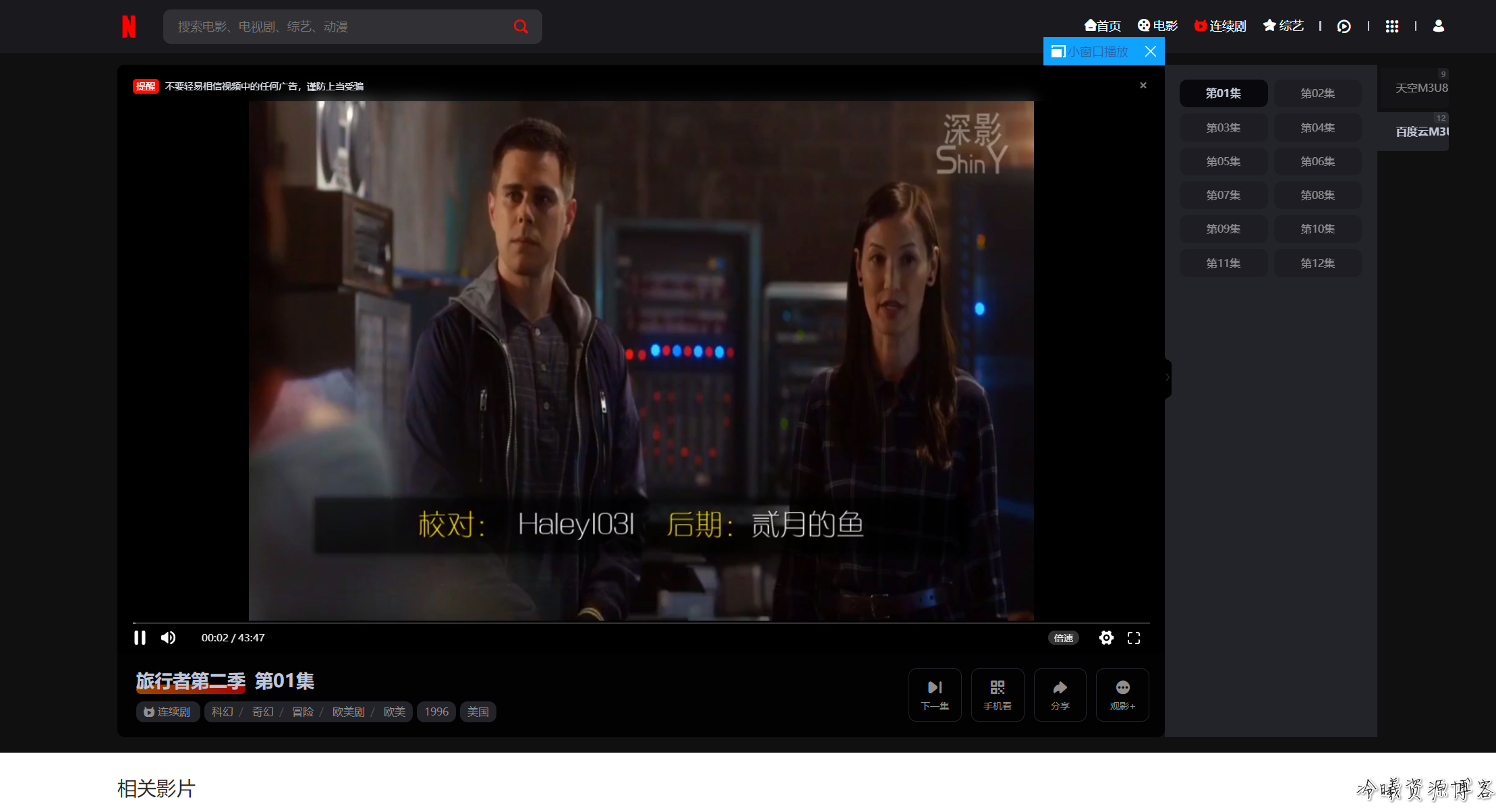Screen dimensions: 1496x812
Task: Click the 分享 share button
Action: [1060, 695]
